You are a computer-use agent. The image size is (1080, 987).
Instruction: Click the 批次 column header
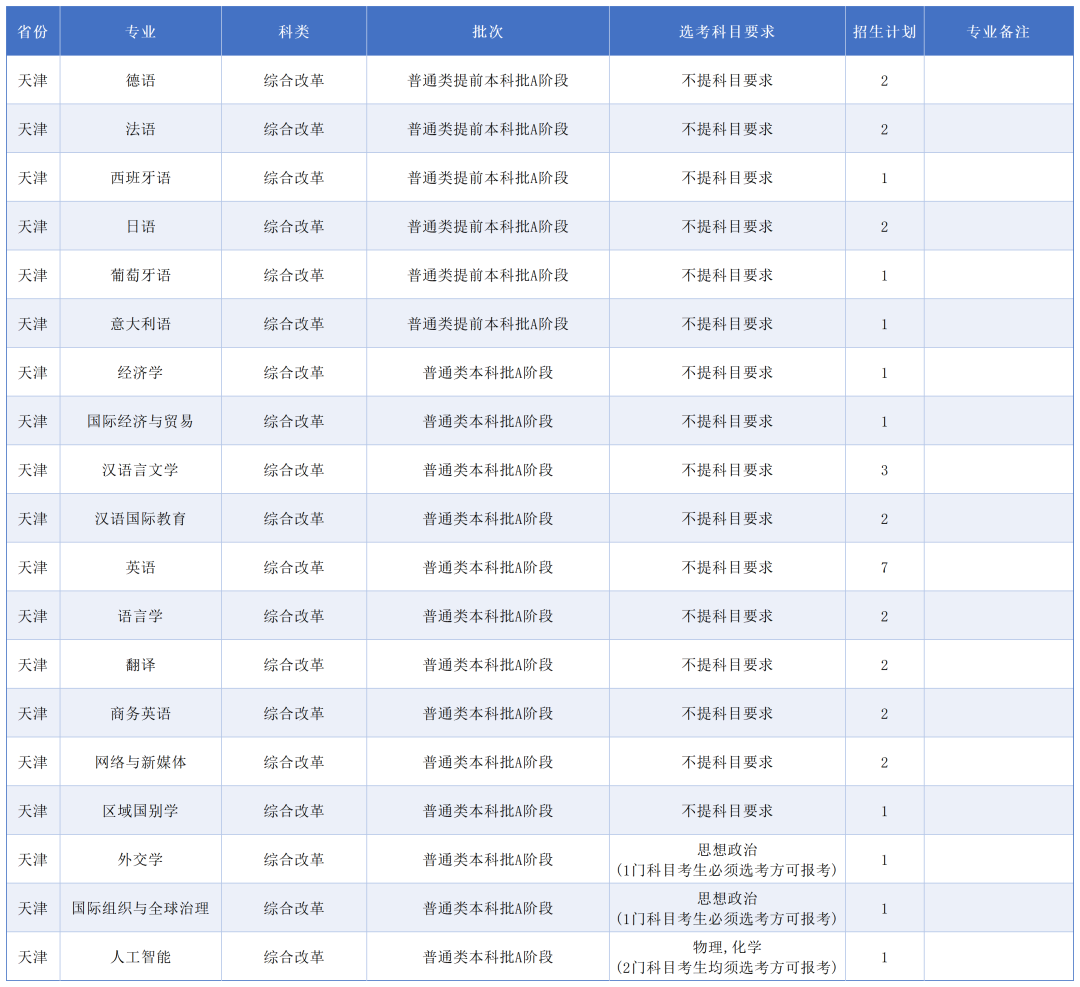pos(488,32)
